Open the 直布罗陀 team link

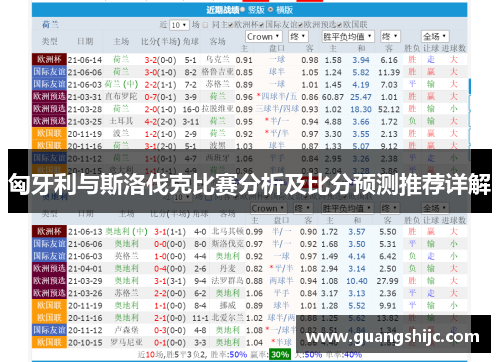coord(121,97)
